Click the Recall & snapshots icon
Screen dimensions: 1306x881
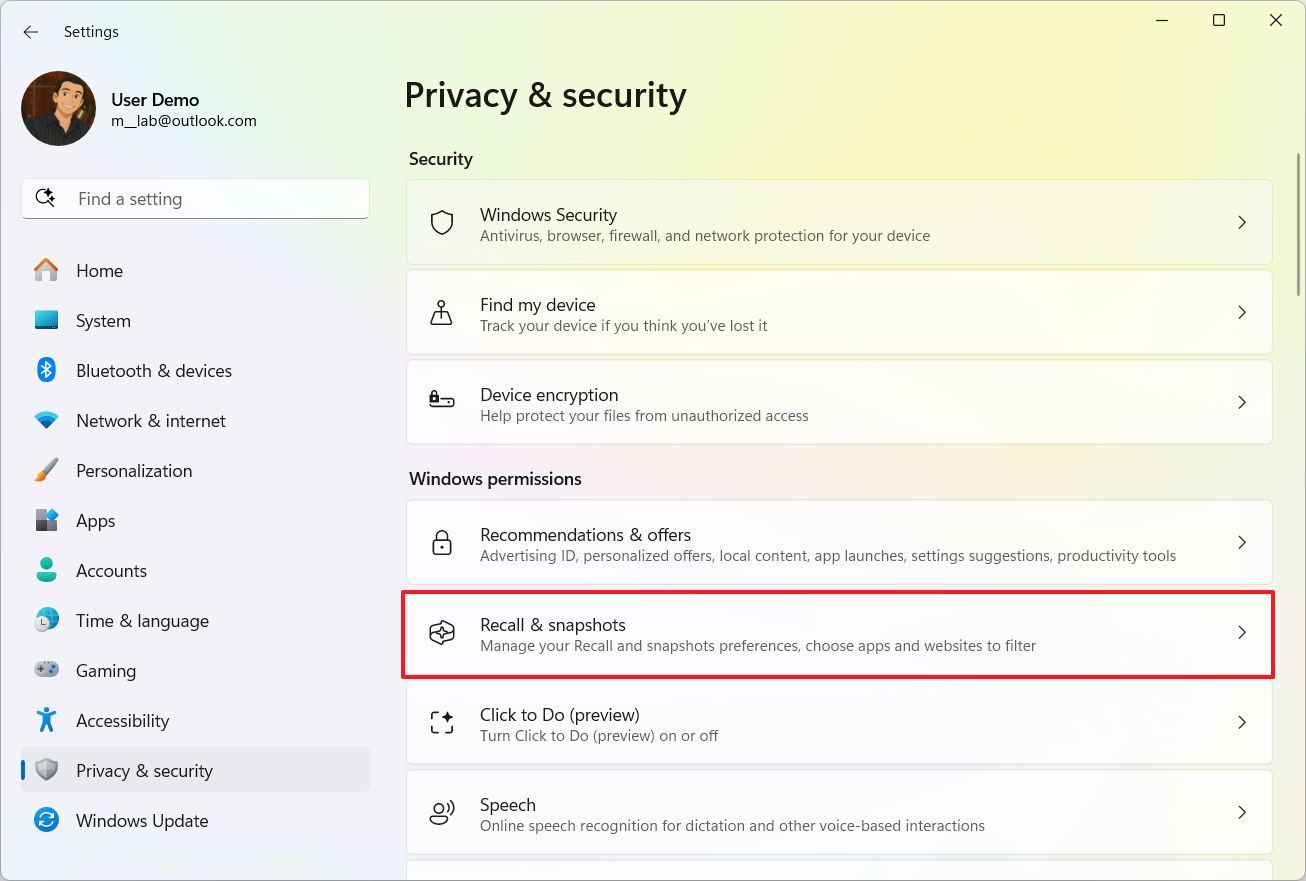(x=442, y=633)
